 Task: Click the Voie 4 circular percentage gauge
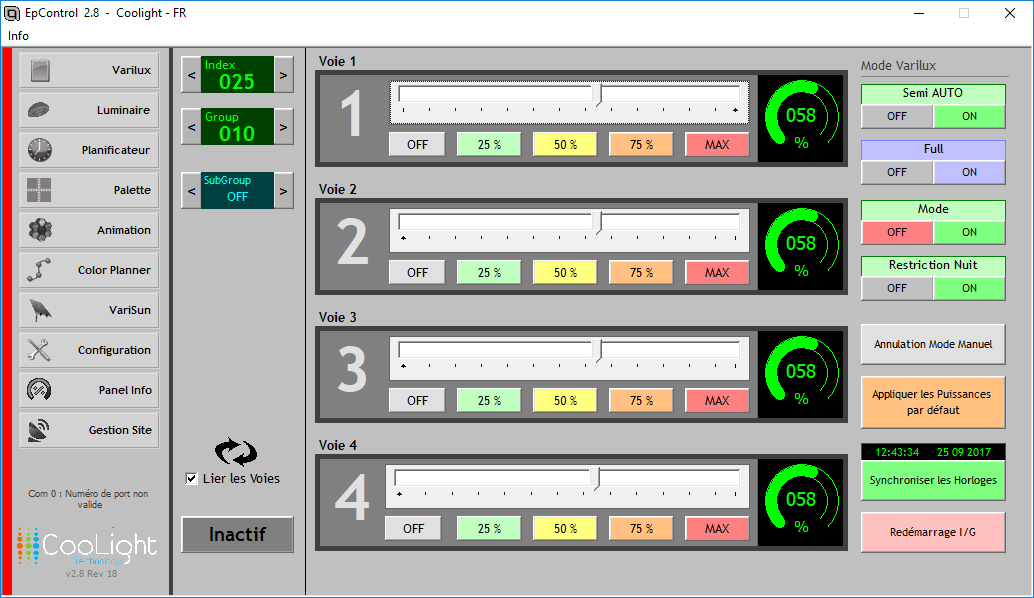coord(801,502)
